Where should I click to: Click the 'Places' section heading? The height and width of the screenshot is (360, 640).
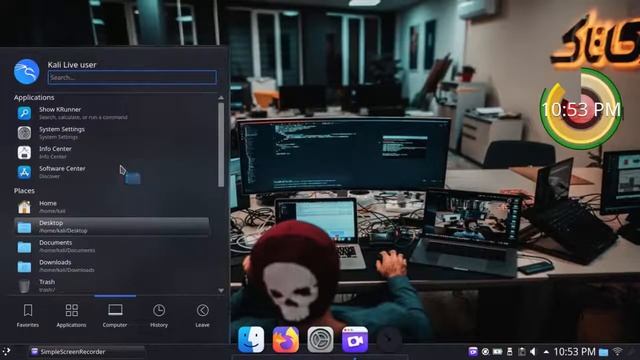(24, 191)
